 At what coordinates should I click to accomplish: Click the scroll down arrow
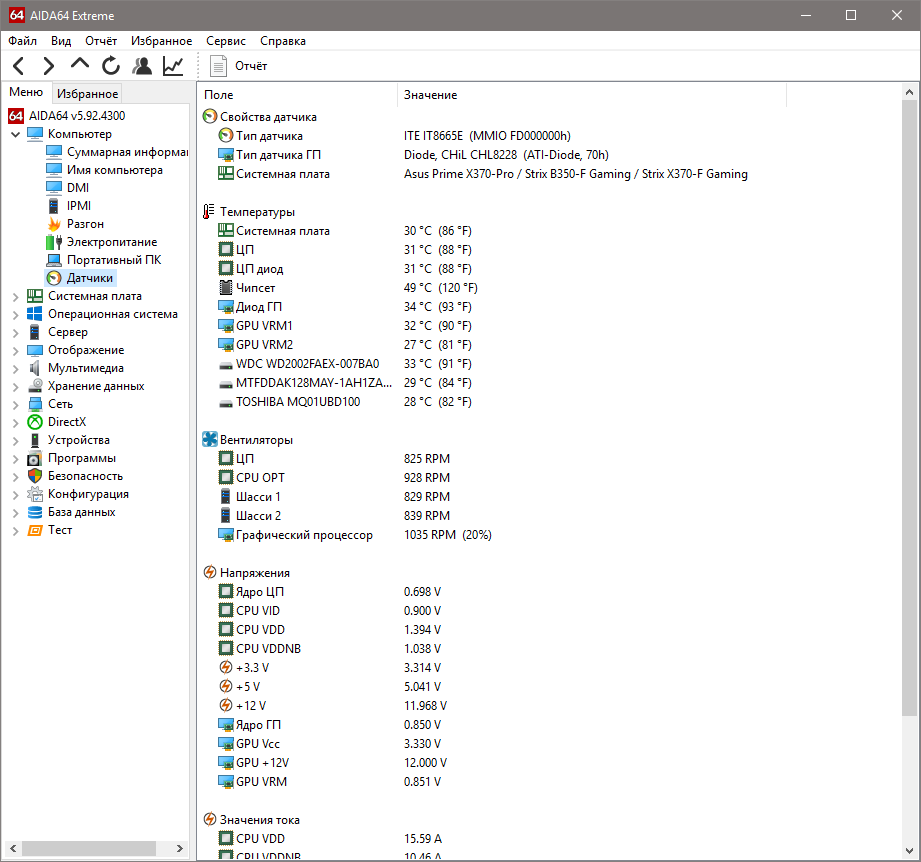909,851
